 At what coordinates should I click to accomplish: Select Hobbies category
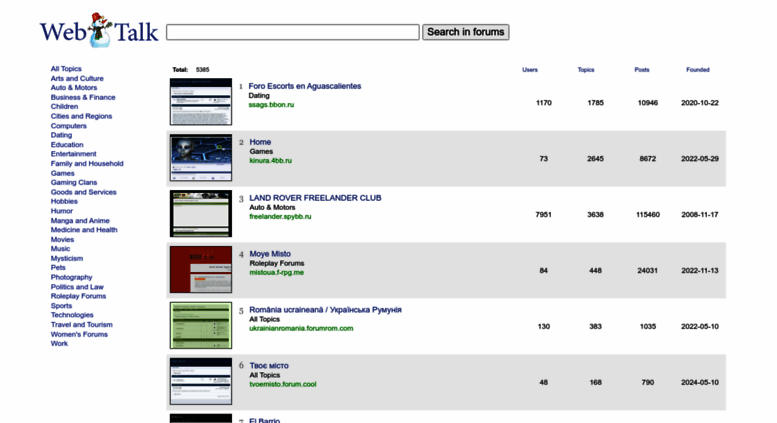click(64, 201)
